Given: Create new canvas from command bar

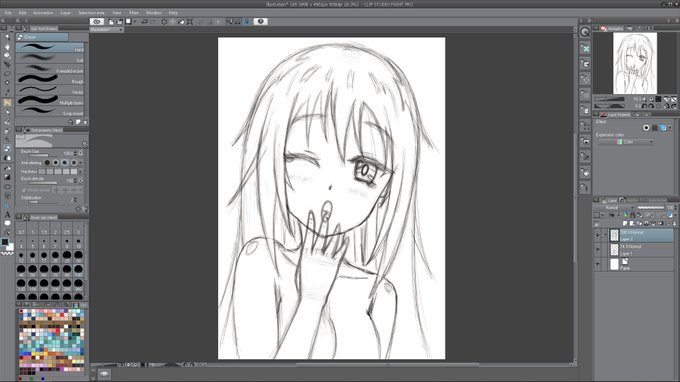Looking at the screenshot, I should (x=111, y=22).
